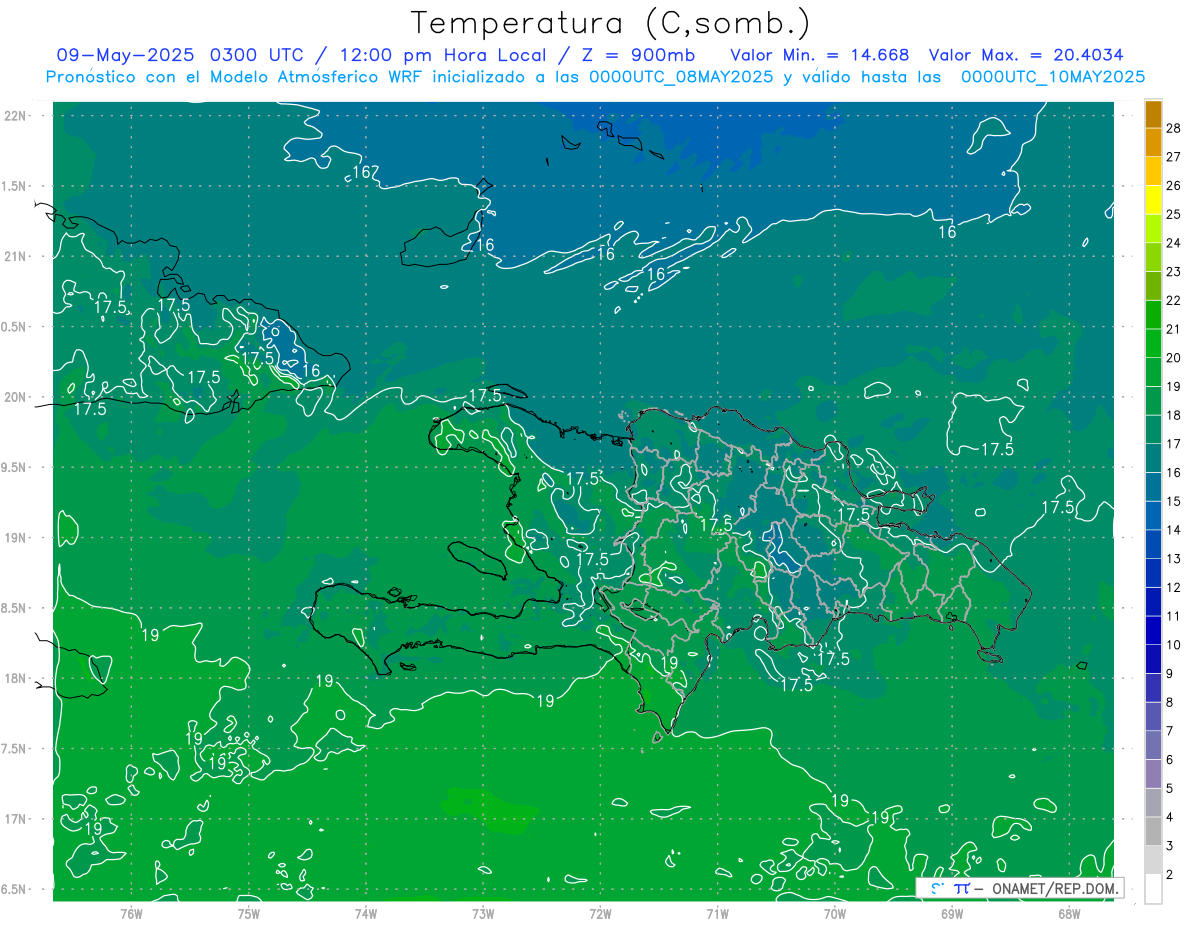The image size is (1200, 927).
Task: Click the 70W longitude axis label
Action: (835, 914)
